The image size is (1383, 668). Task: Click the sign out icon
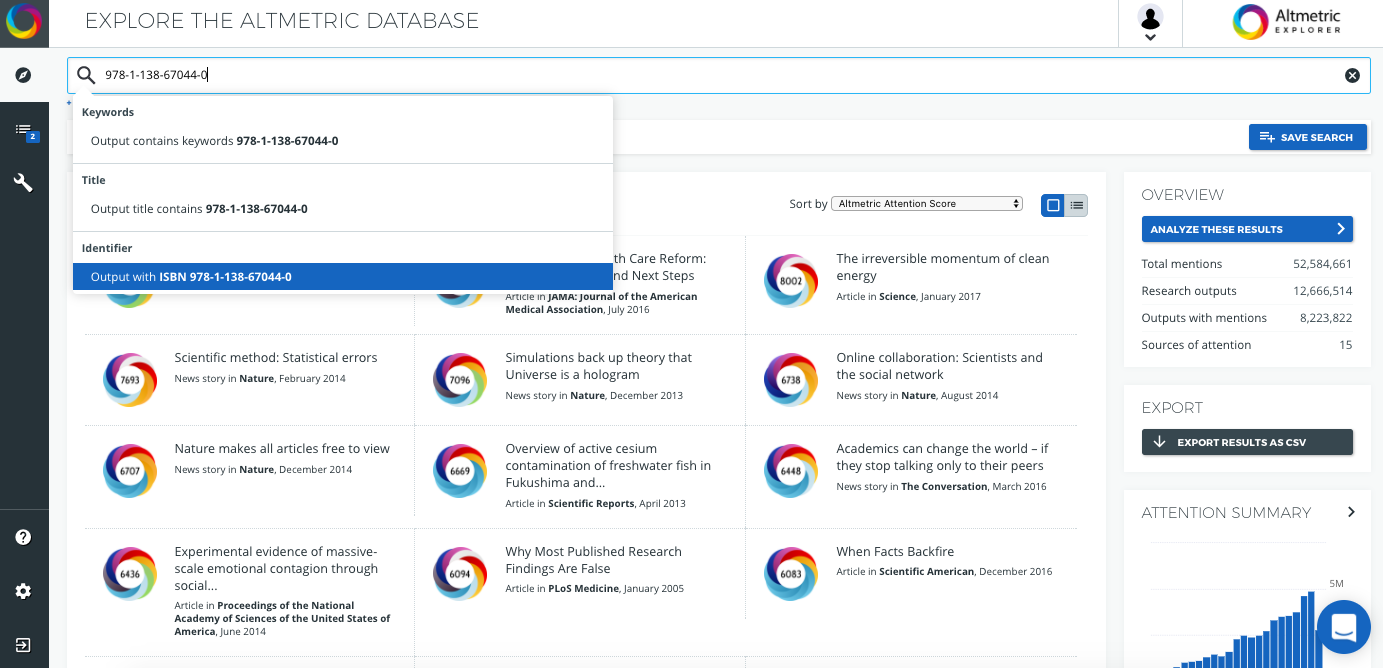tap(23, 644)
